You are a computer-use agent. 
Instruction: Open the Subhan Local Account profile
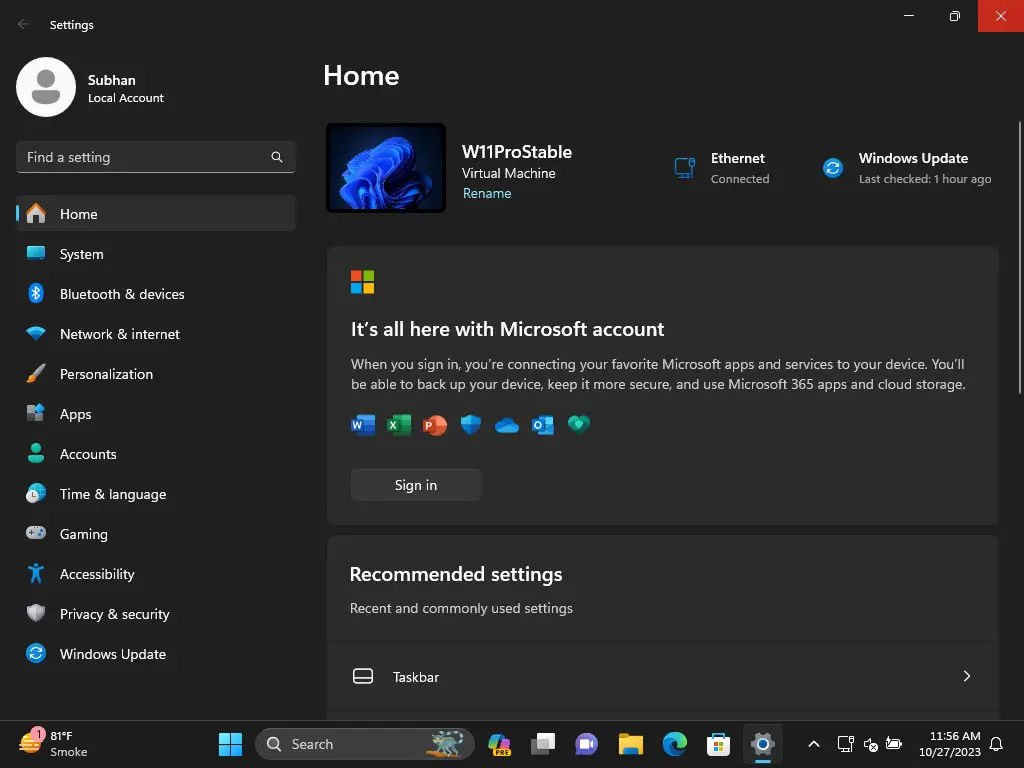(91, 88)
